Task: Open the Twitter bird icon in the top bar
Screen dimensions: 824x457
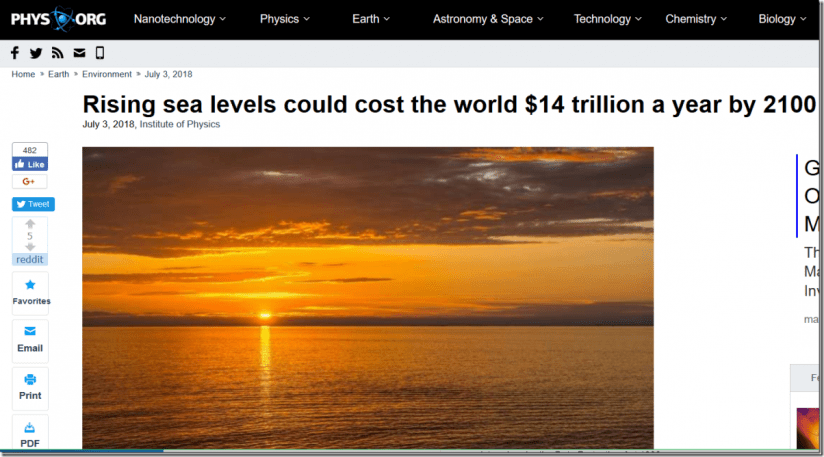Action: pyautogui.click(x=36, y=53)
